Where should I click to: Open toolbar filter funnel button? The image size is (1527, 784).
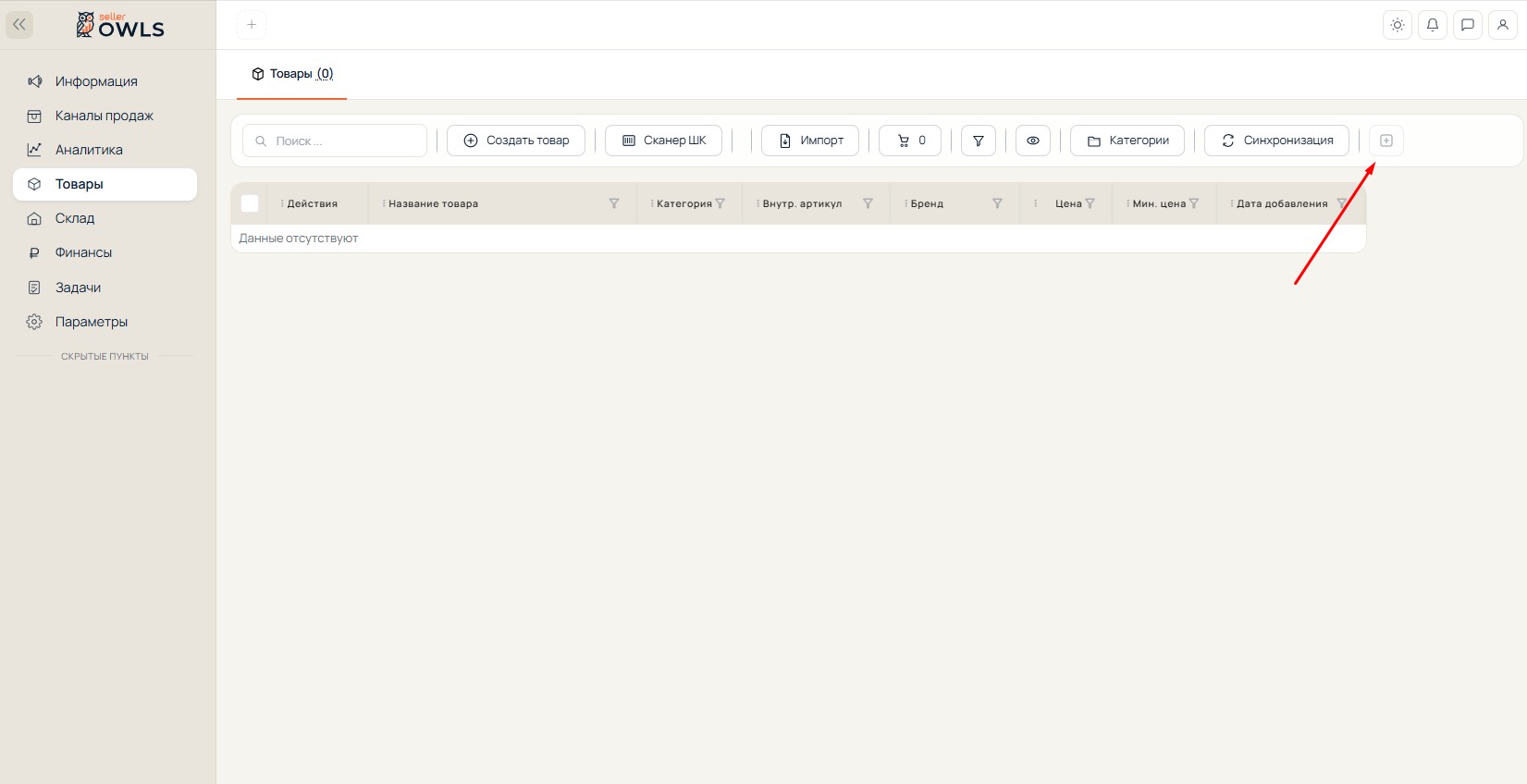(979, 141)
